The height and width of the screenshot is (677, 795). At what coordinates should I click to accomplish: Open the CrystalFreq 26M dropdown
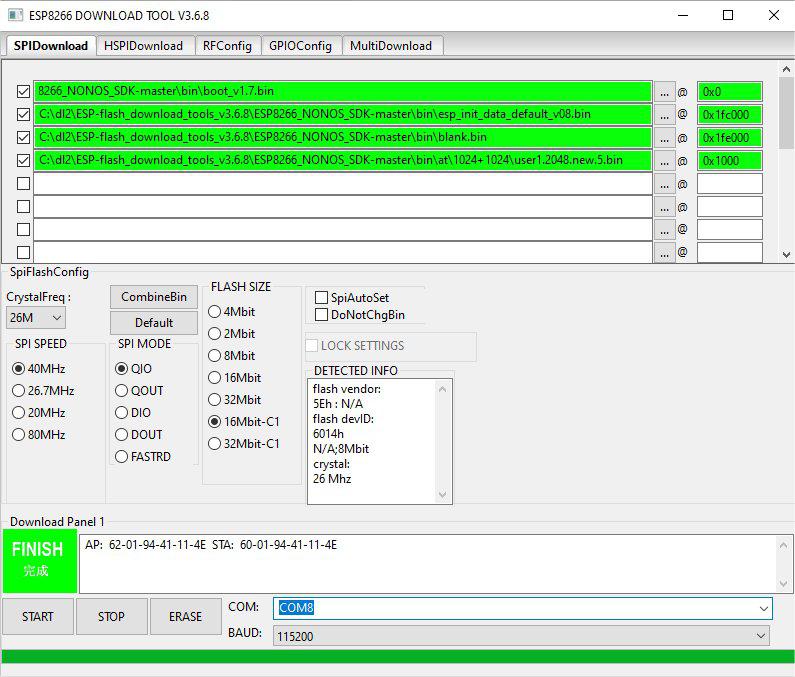point(36,318)
